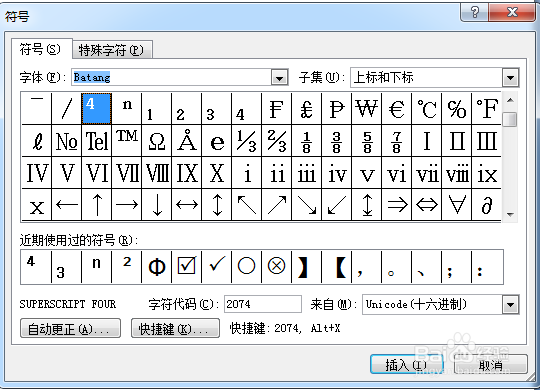This screenshot has width=540, height=390.
Task: Select subscript 3 in recently used symbols
Action: pyautogui.click(x=66, y=267)
